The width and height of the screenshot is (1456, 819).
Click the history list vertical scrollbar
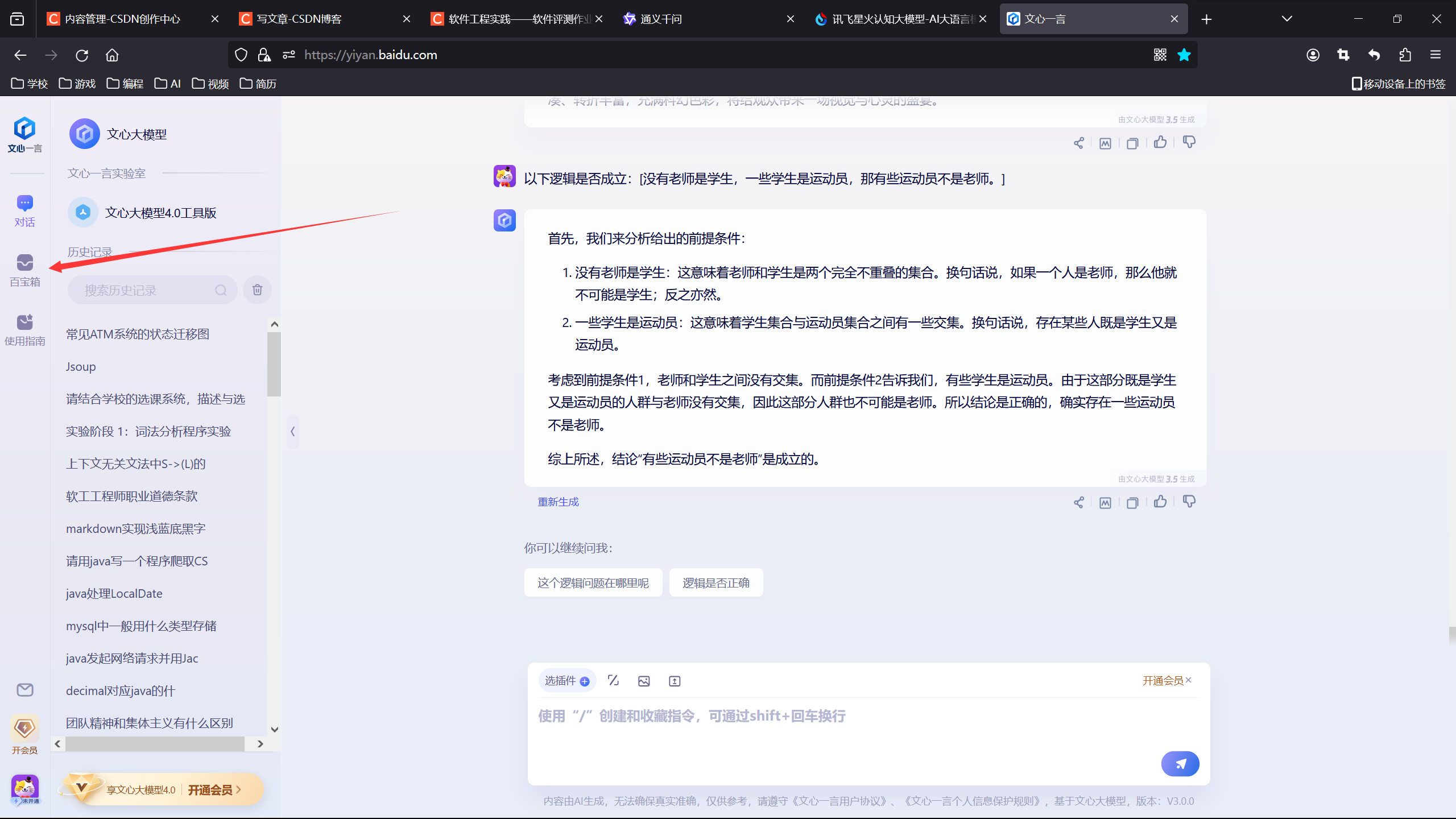coord(274,364)
